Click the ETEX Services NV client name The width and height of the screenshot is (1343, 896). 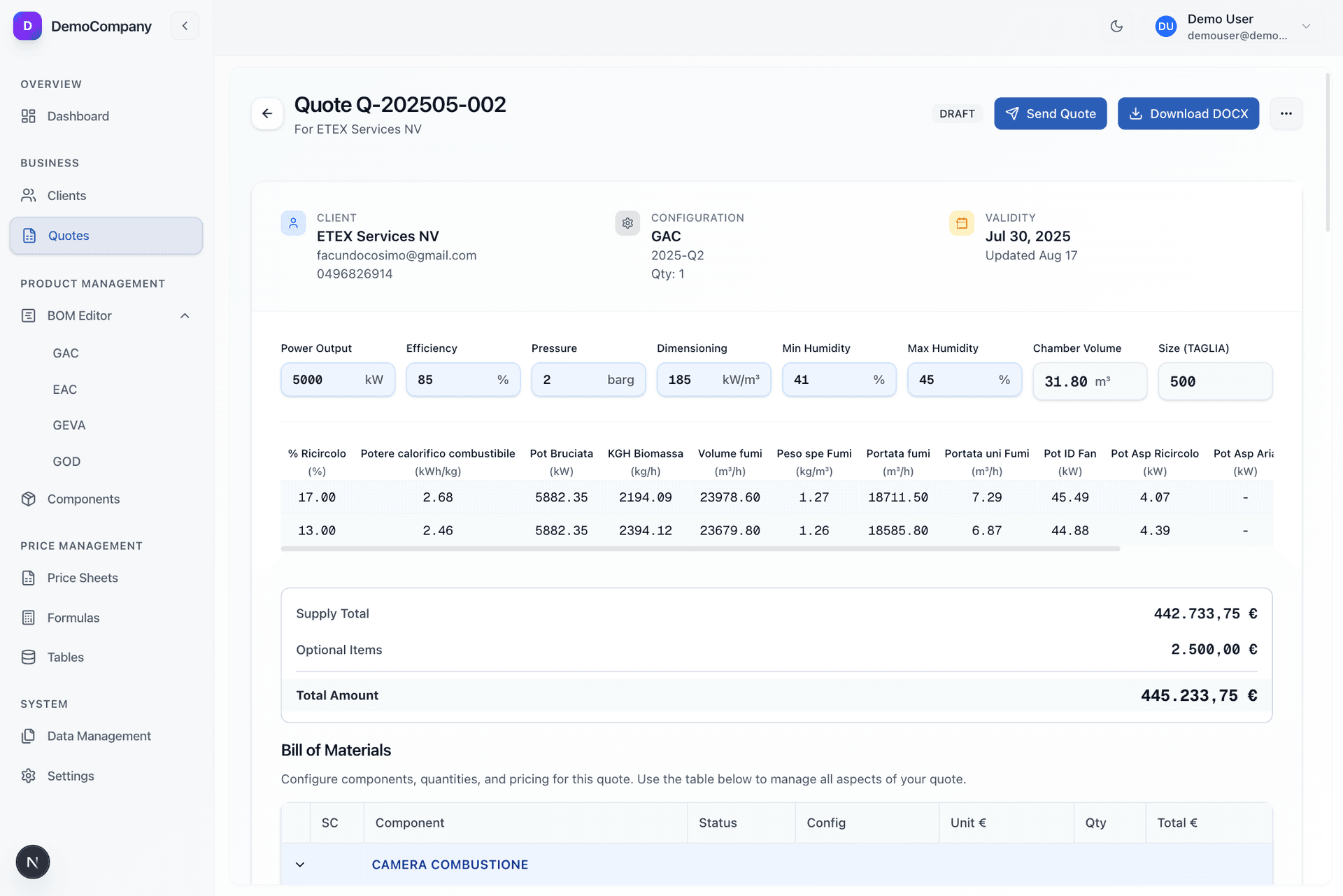[378, 236]
